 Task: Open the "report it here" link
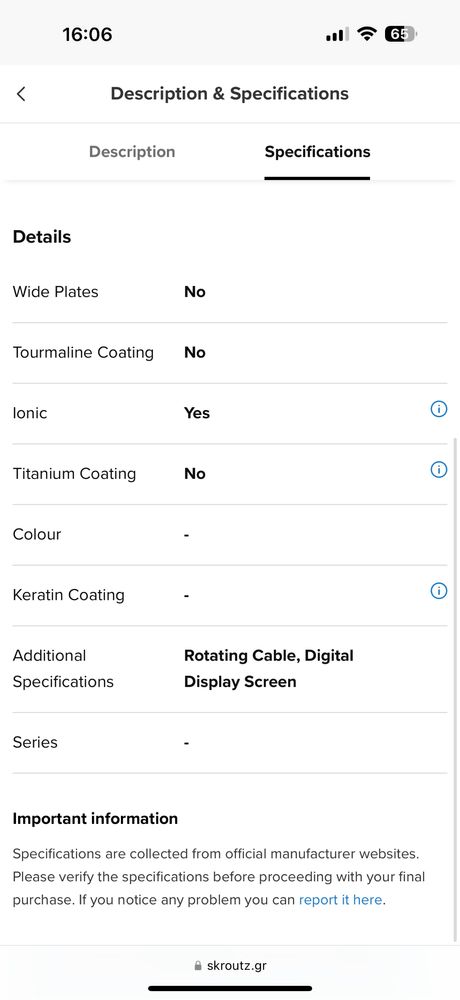(x=340, y=900)
